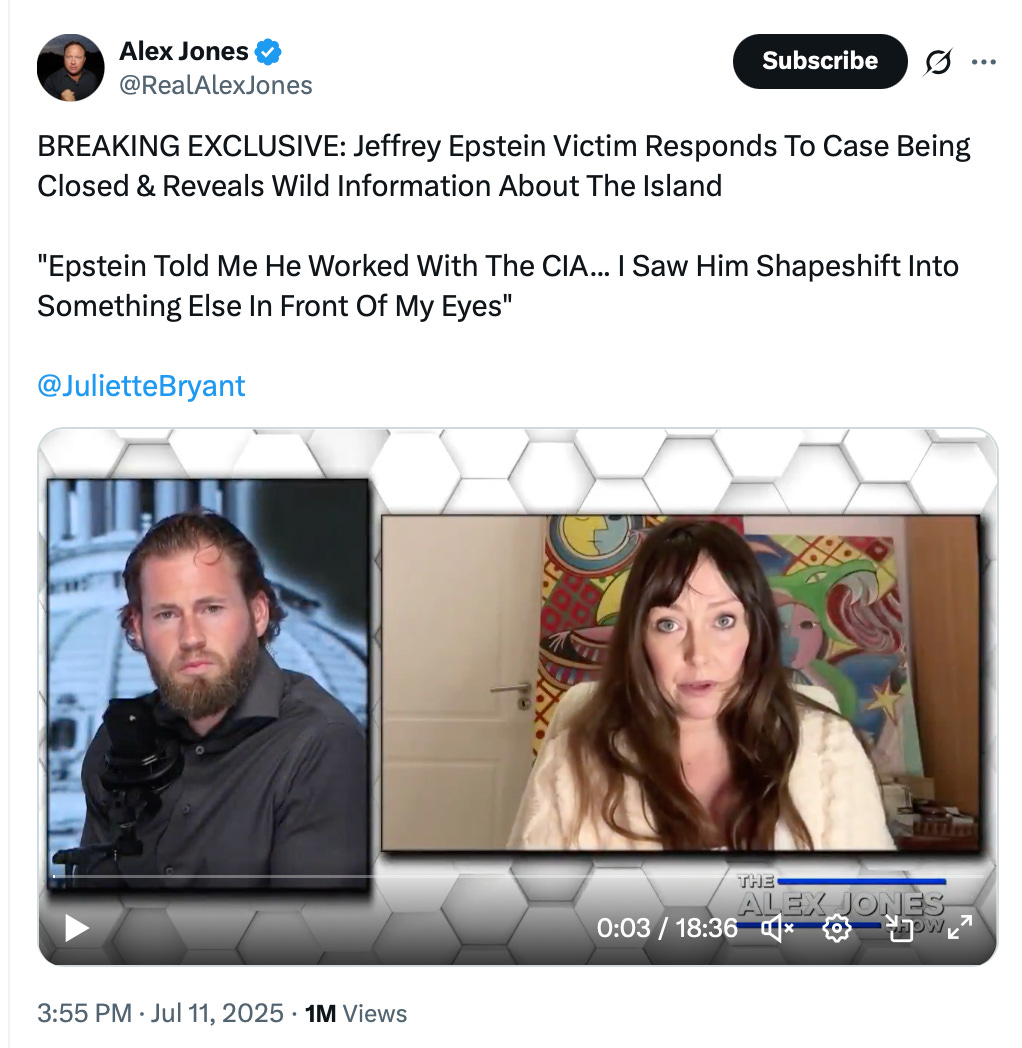Viewport: 1022px width, 1048px height.
Task: Click the woman guest's video frame
Action: pos(680,682)
